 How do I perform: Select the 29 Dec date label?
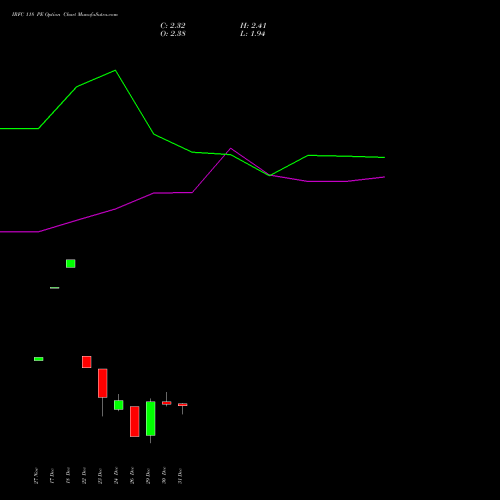tap(148, 476)
